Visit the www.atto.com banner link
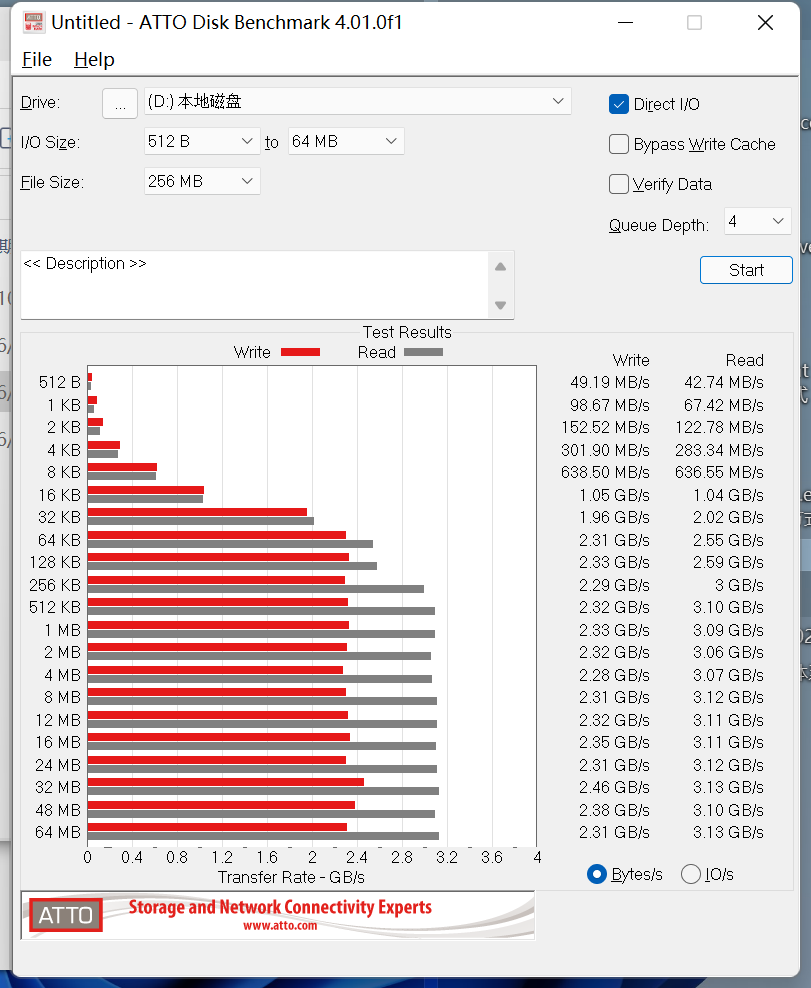Screen dimensions: 811x988 pyautogui.click(x=280, y=926)
